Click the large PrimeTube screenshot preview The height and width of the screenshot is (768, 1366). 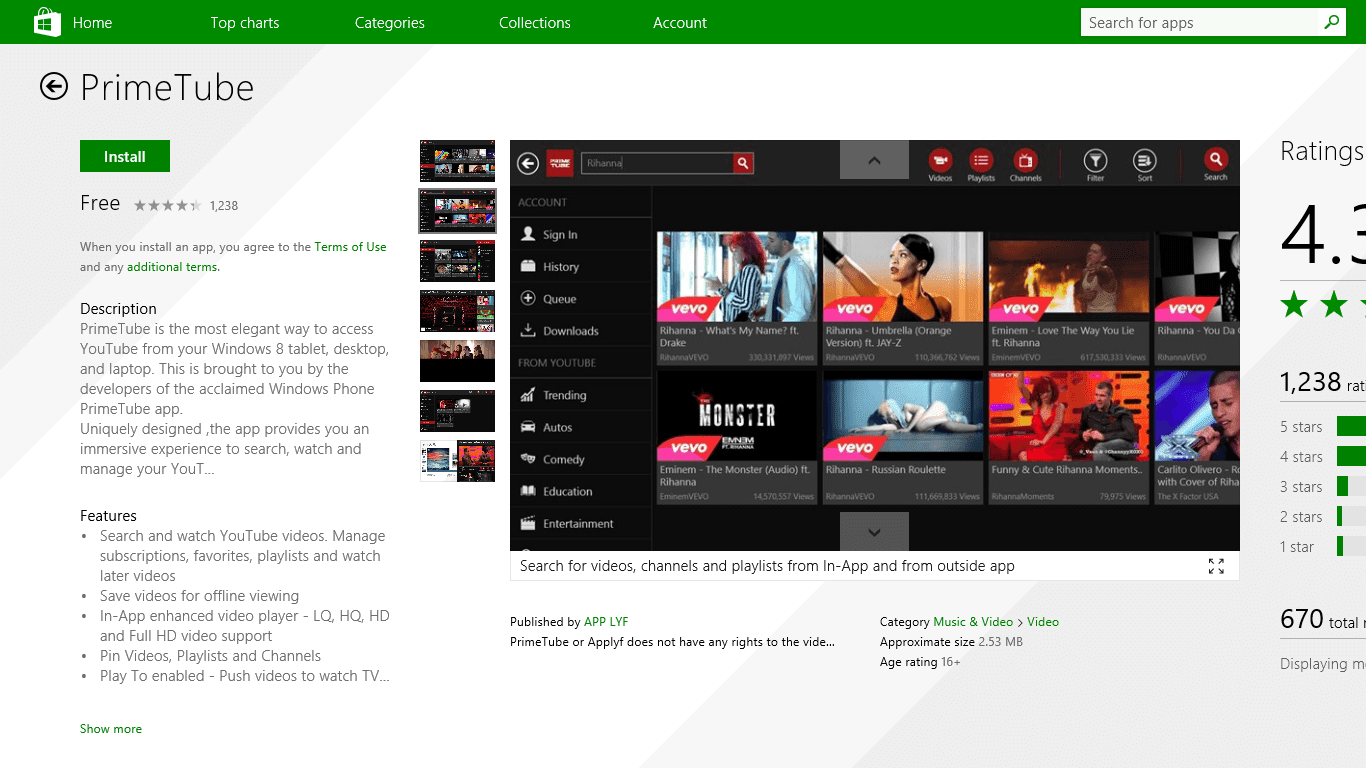click(875, 345)
